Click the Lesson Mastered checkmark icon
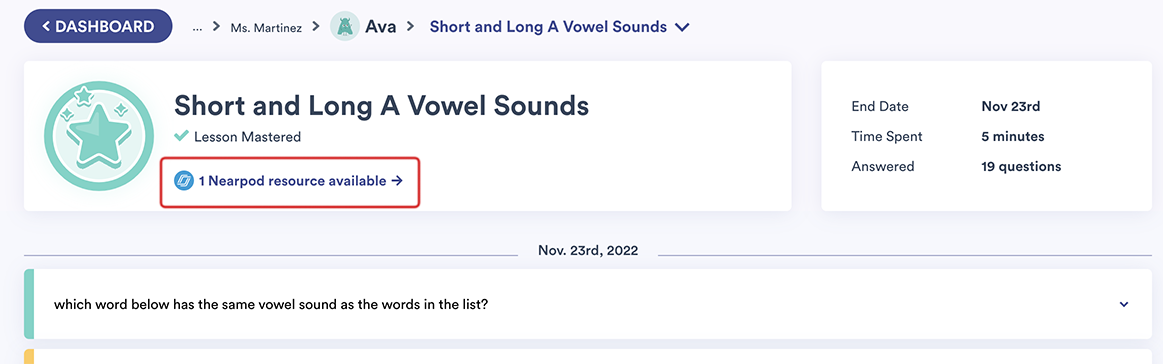 pyautogui.click(x=181, y=136)
